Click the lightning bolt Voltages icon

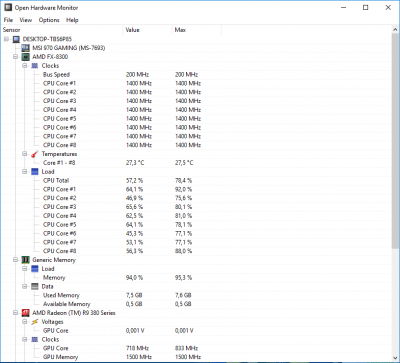[x=35, y=322]
